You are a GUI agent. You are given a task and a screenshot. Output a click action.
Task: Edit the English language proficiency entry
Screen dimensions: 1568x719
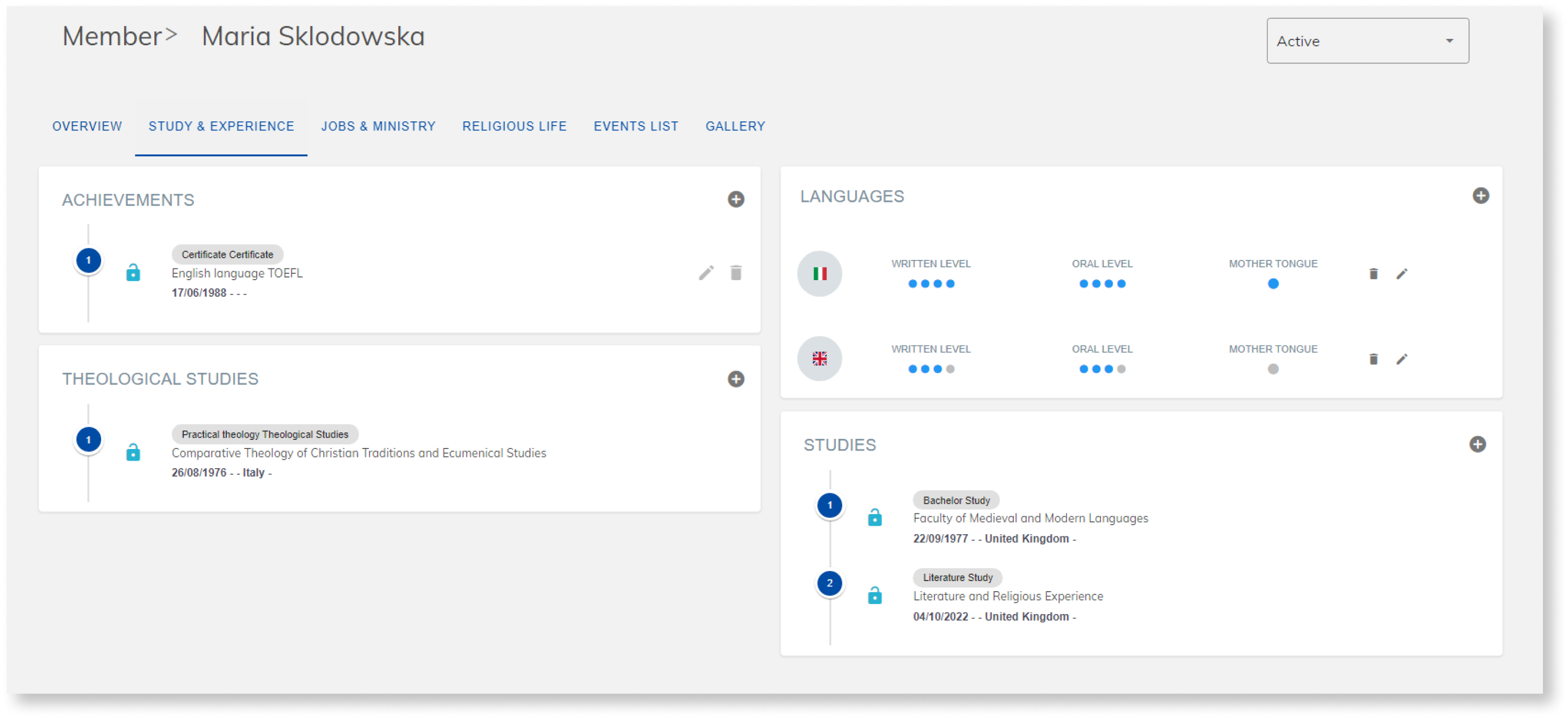point(1402,359)
